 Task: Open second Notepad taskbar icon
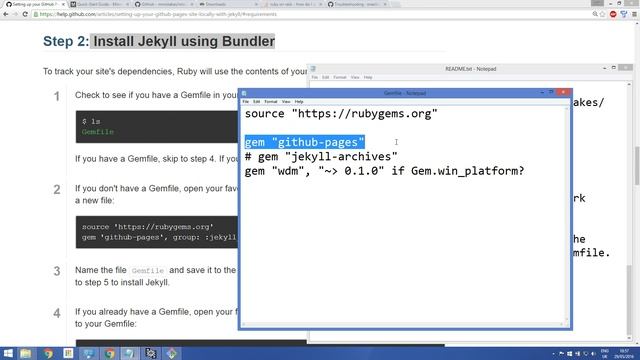(x=130, y=353)
